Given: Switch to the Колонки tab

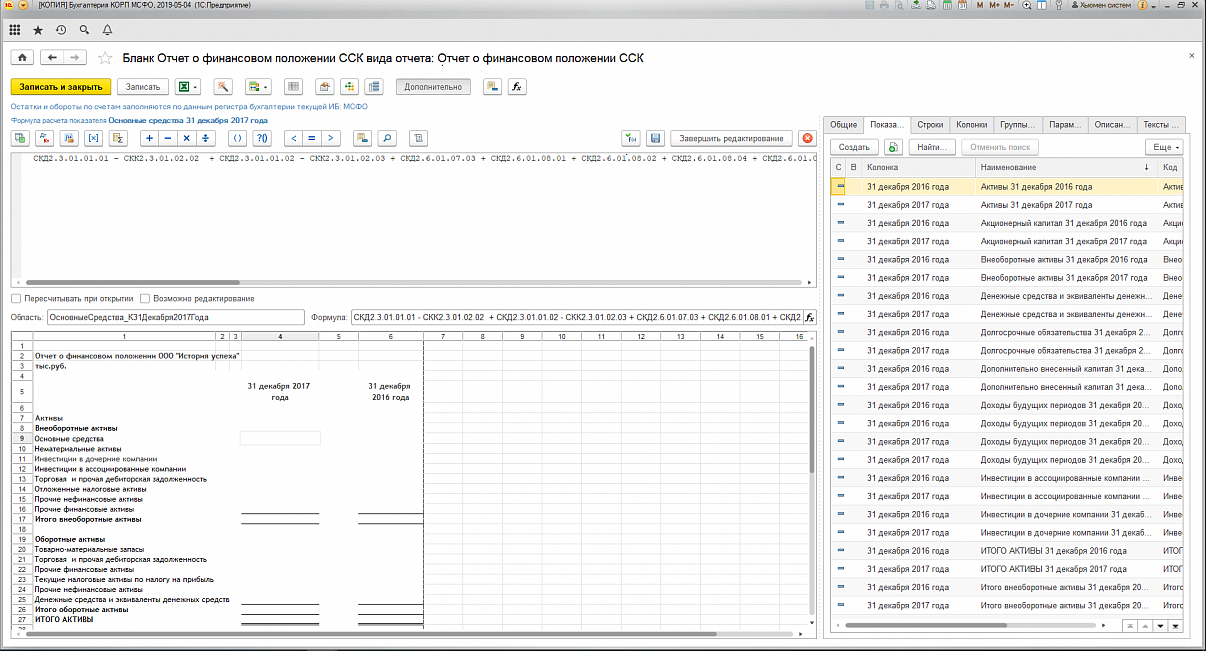Looking at the screenshot, I should 972,125.
